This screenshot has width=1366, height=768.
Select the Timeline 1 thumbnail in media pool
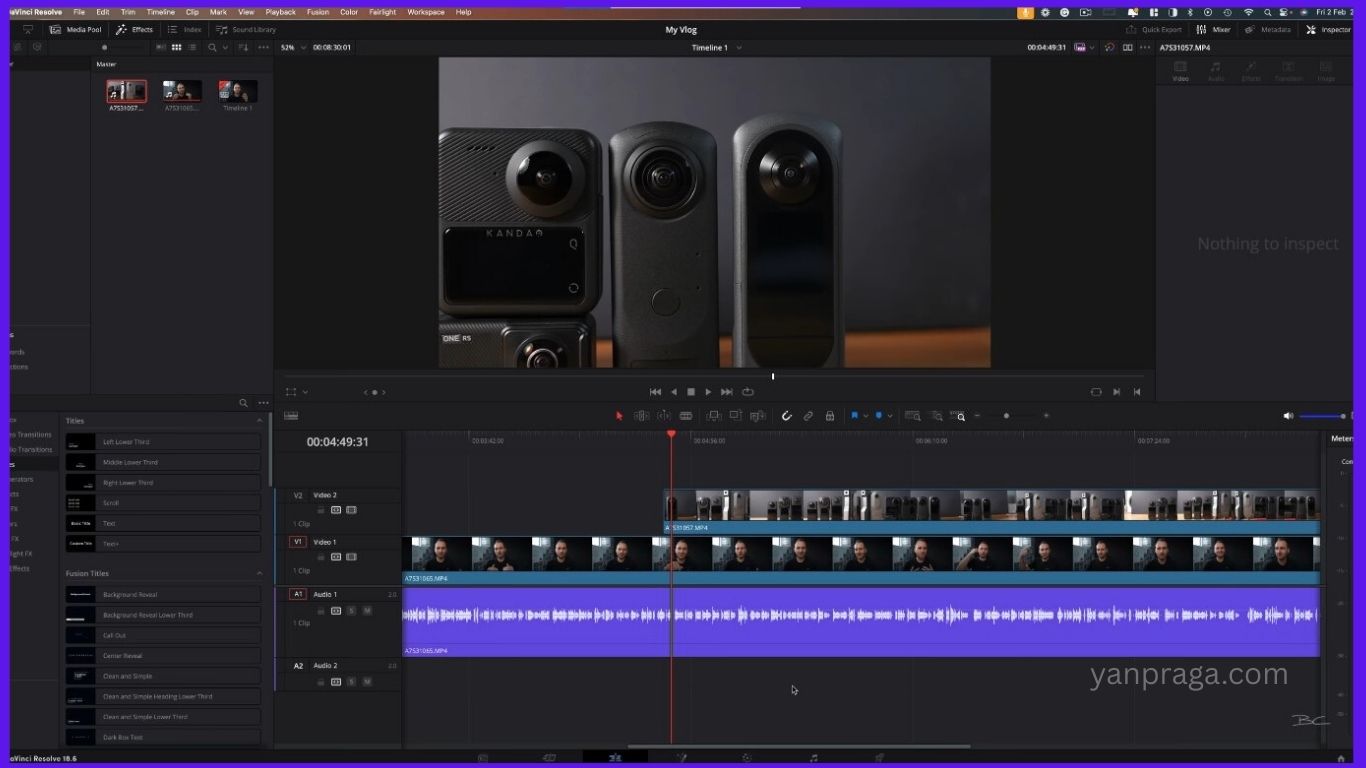coord(238,92)
